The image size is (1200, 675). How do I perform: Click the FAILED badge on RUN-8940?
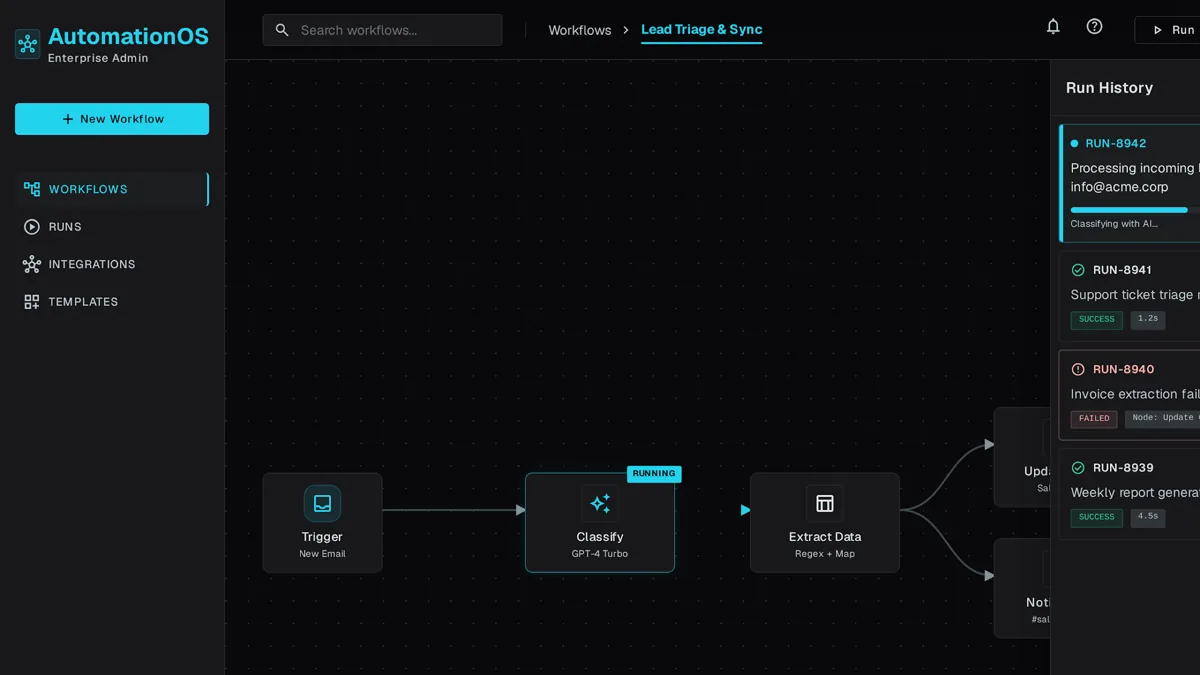pos(1094,419)
